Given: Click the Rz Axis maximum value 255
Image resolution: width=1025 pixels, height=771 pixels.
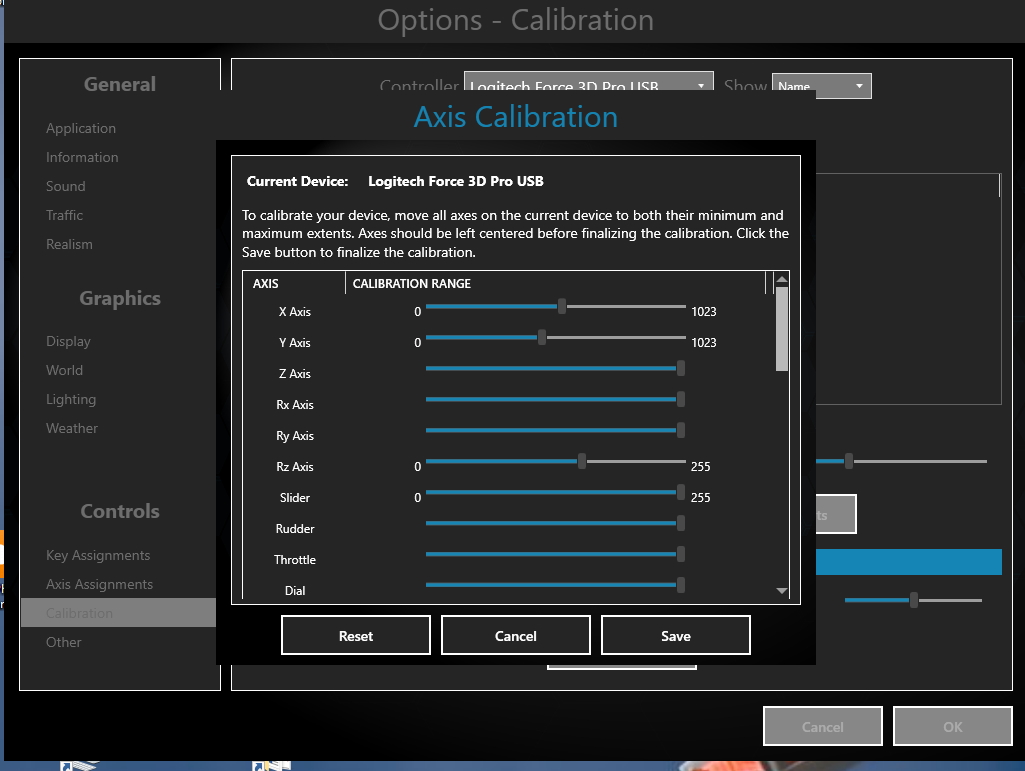Looking at the screenshot, I should [701, 467].
